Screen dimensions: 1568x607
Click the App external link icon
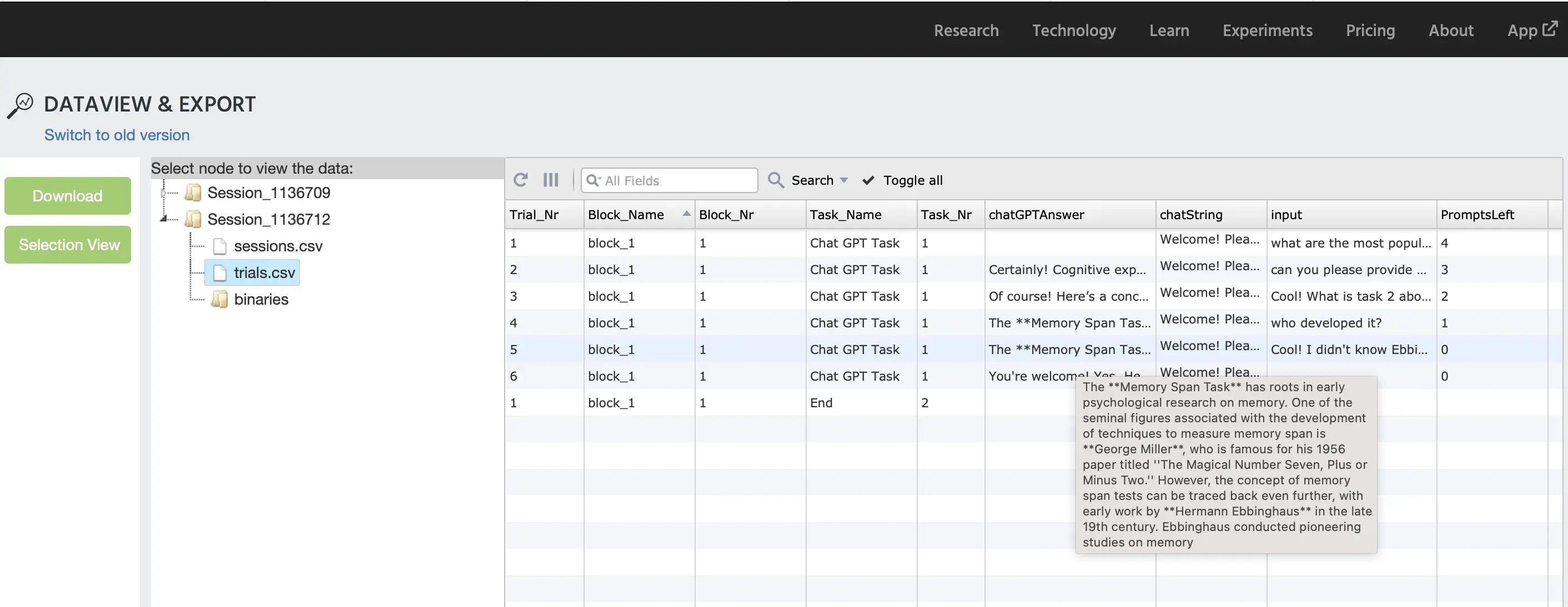tap(1551, 28)
